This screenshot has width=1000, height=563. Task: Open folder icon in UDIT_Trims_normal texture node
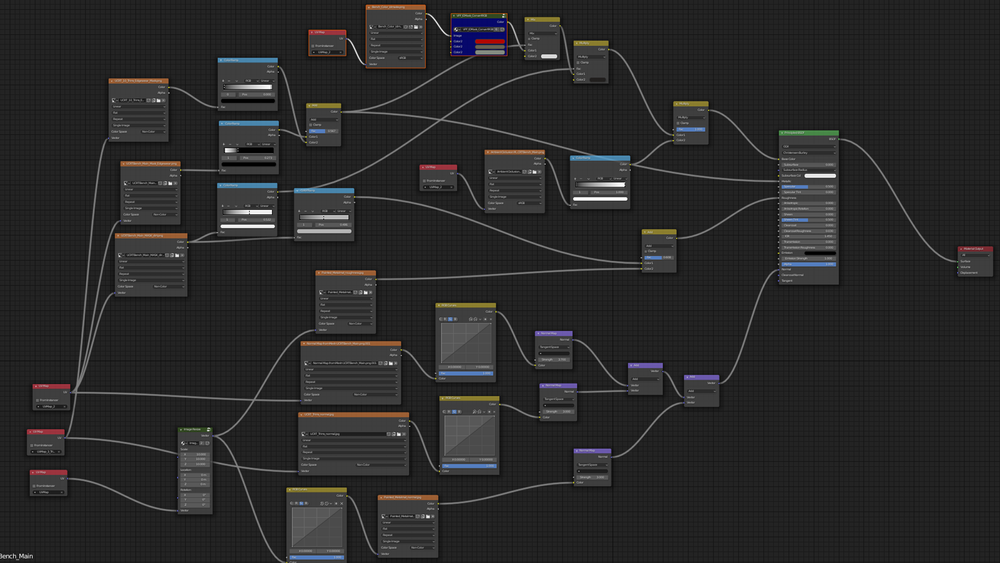pos(399,434)
